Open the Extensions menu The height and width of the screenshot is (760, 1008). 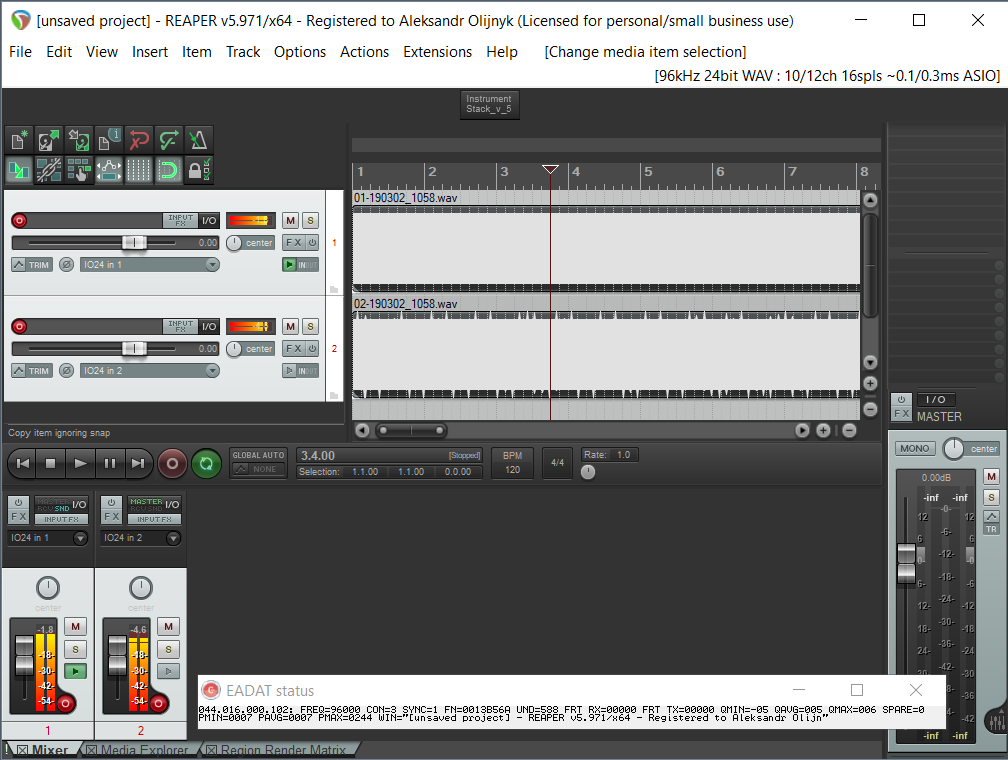coord(437,52)
